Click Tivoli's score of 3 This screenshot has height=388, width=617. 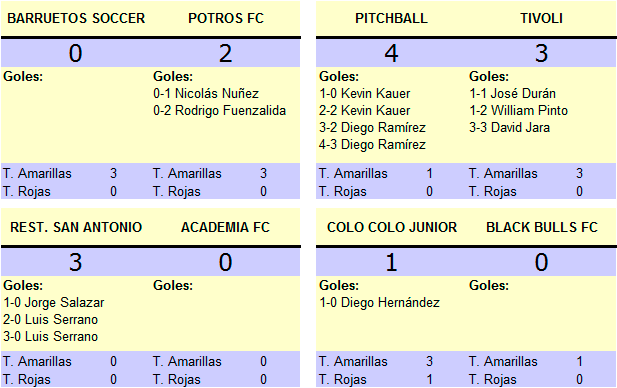click(x=541, y=53)
